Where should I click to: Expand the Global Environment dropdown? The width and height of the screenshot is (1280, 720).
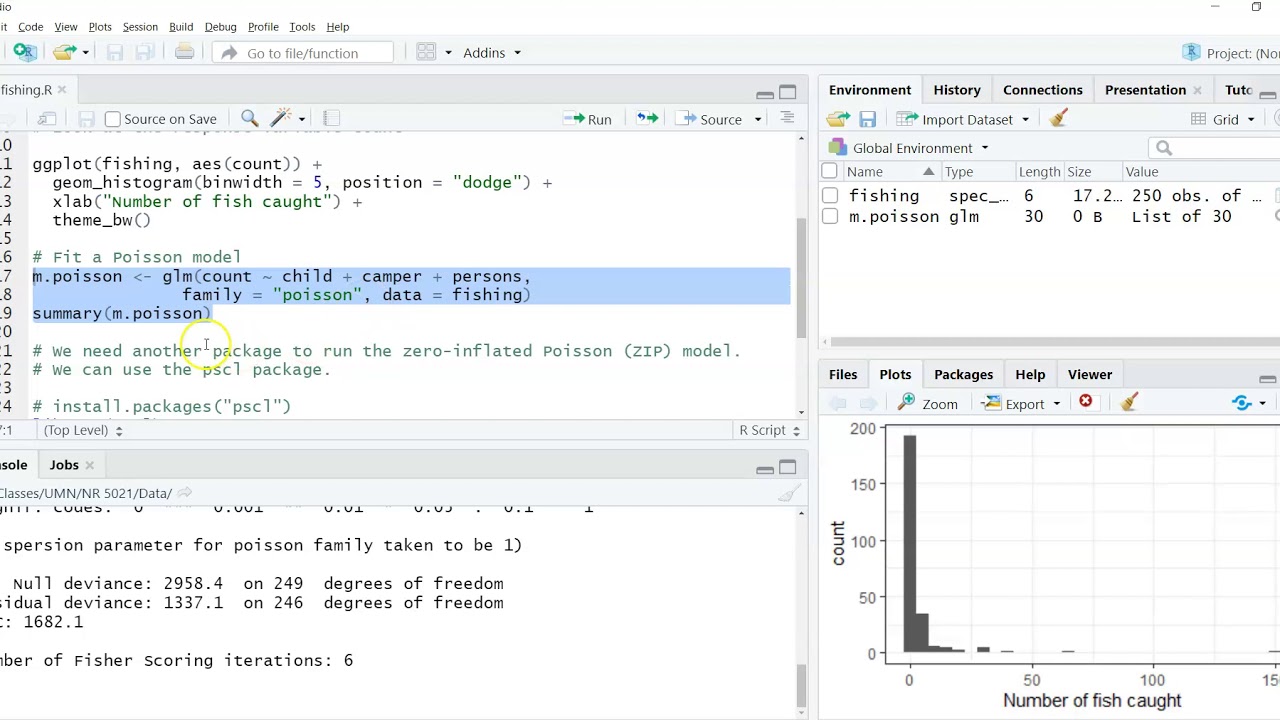point(909,148)
